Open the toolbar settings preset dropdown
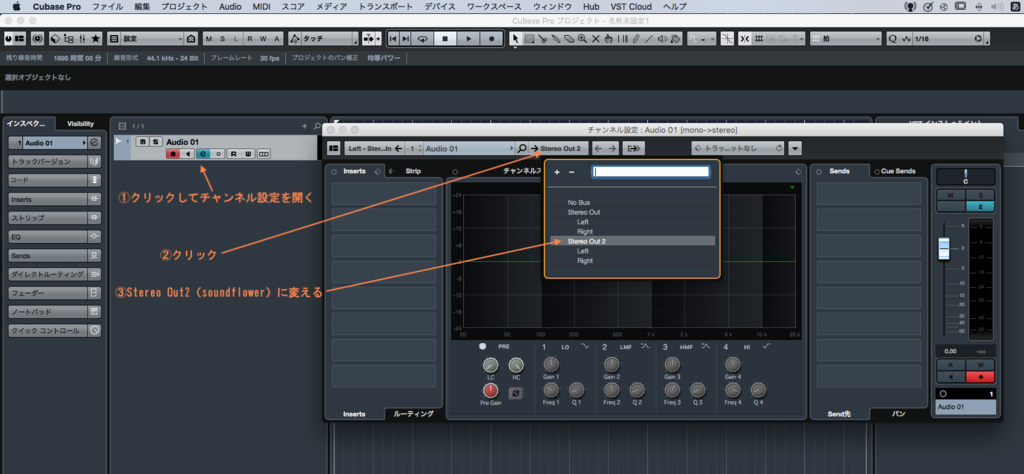 point(152,39)
